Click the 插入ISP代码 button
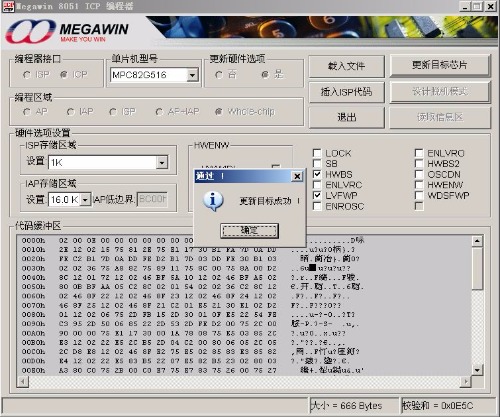500x417 pixels. pyautogui.click(x=347, y=92)
